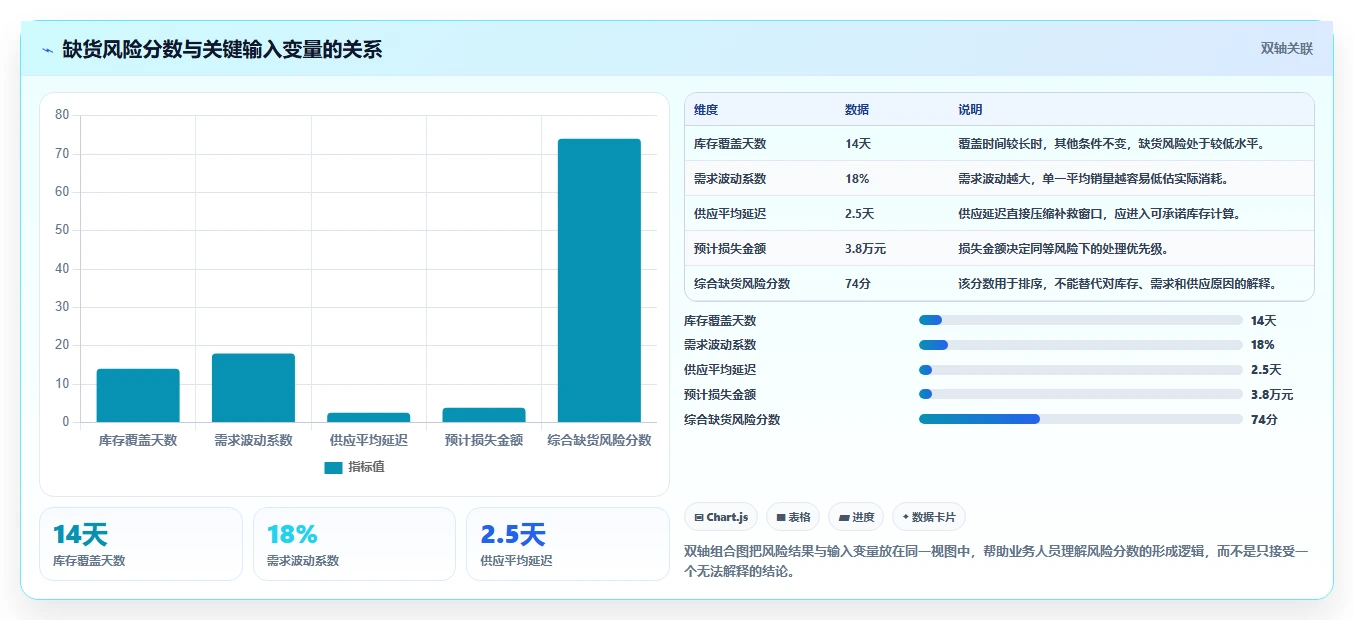Click the description starting 该分数用于排序

point(1118,283)
